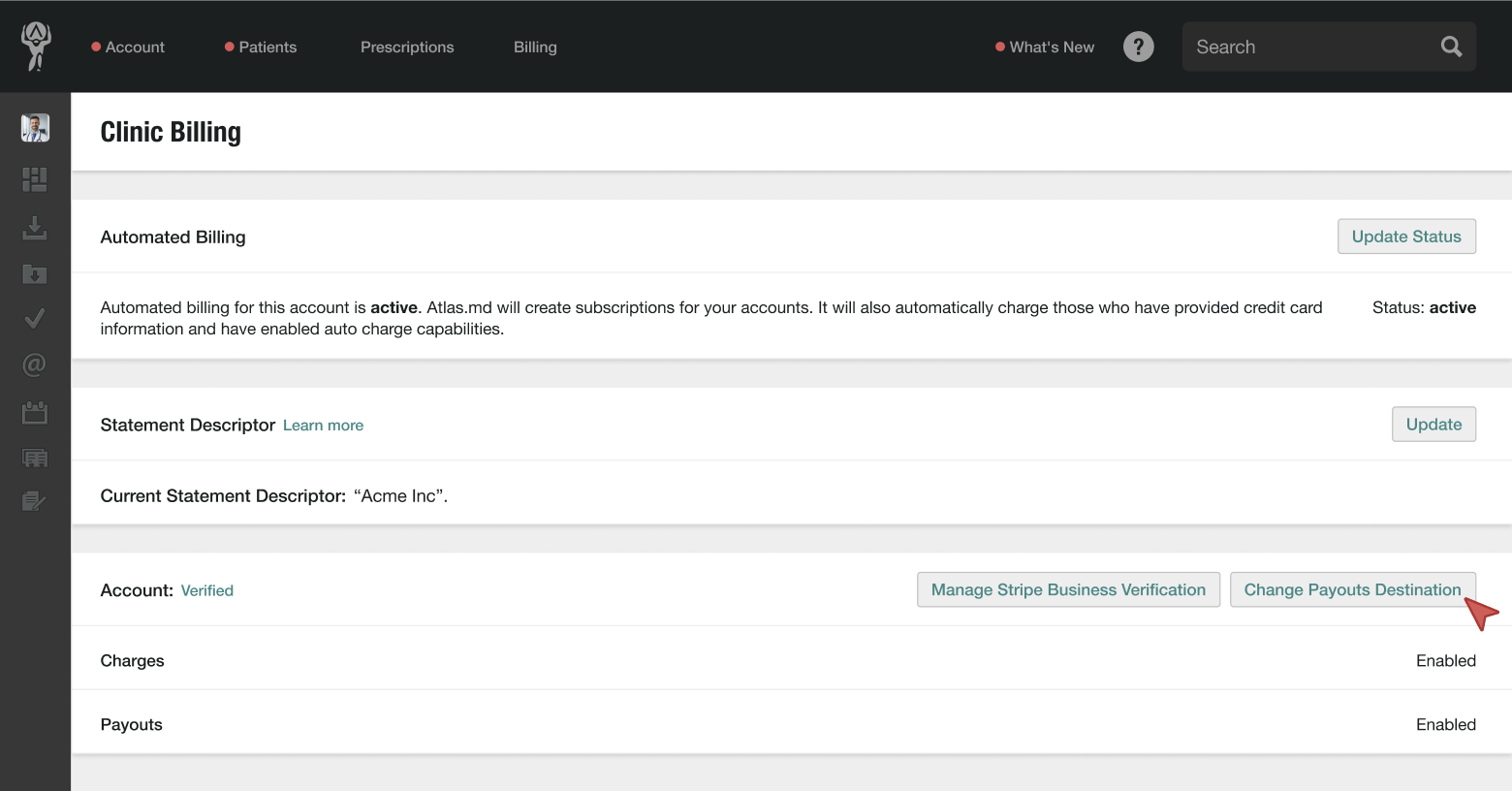The image size is (1512, 791).
Task: Select the inbox download icon in sidebar
Action: click(35, 229)
